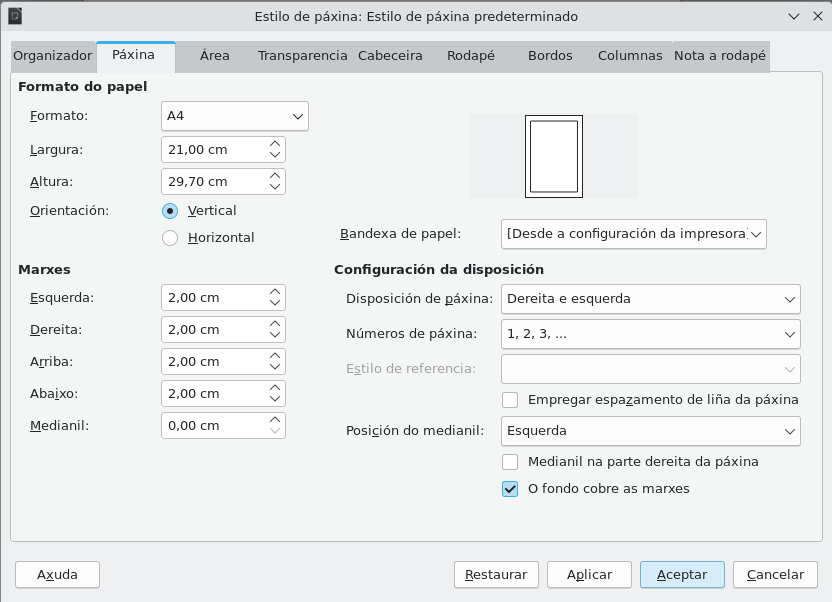Viewport: 832px width, 602px height.
Task: Open the Bordos tab
Action: (x=550, y=56)
